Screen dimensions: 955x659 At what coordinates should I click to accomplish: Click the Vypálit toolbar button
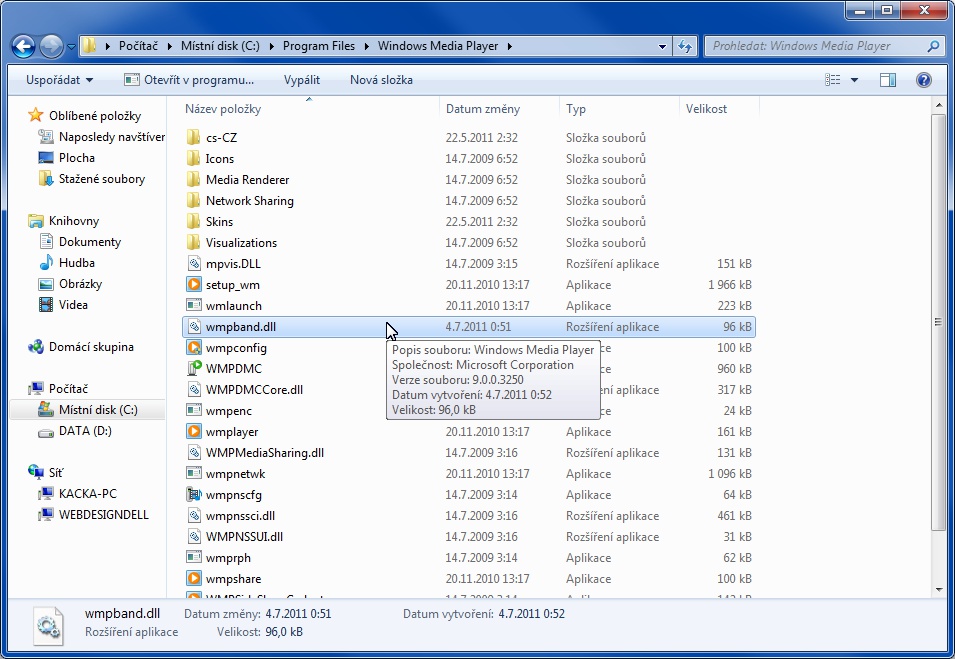[x=301, y=80]
